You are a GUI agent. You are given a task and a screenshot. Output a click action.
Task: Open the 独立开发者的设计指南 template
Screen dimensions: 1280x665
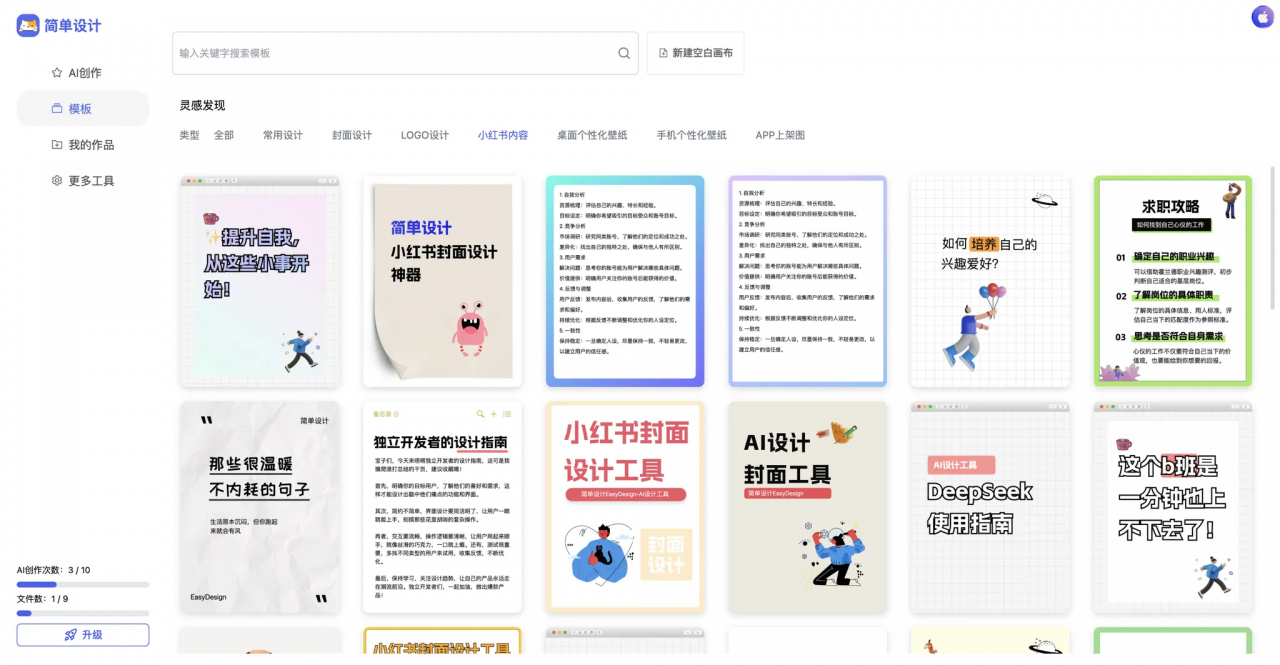coord(442,508)
